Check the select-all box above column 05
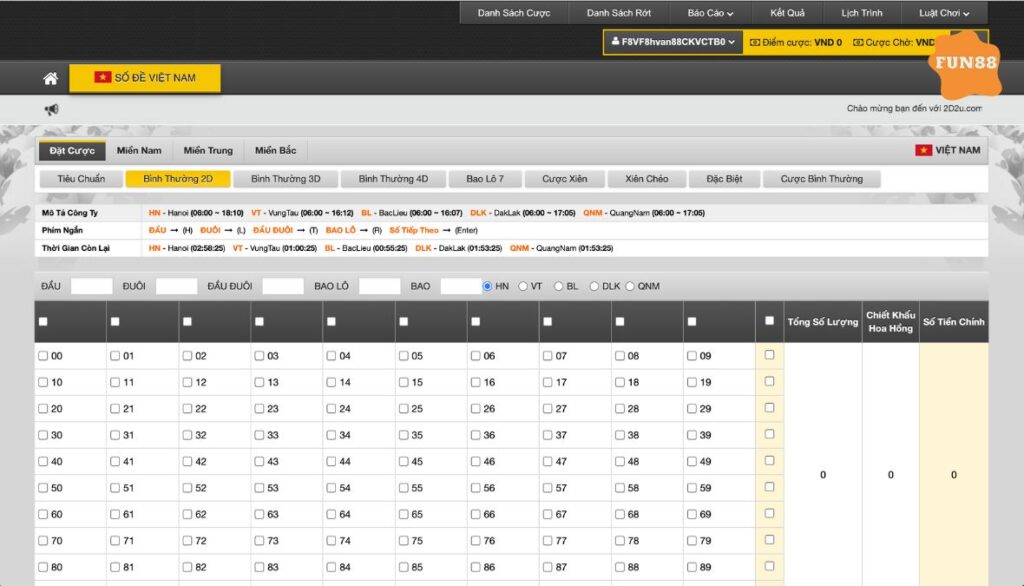This screenshot has height=586, width=1024. (x=404, y=321)
